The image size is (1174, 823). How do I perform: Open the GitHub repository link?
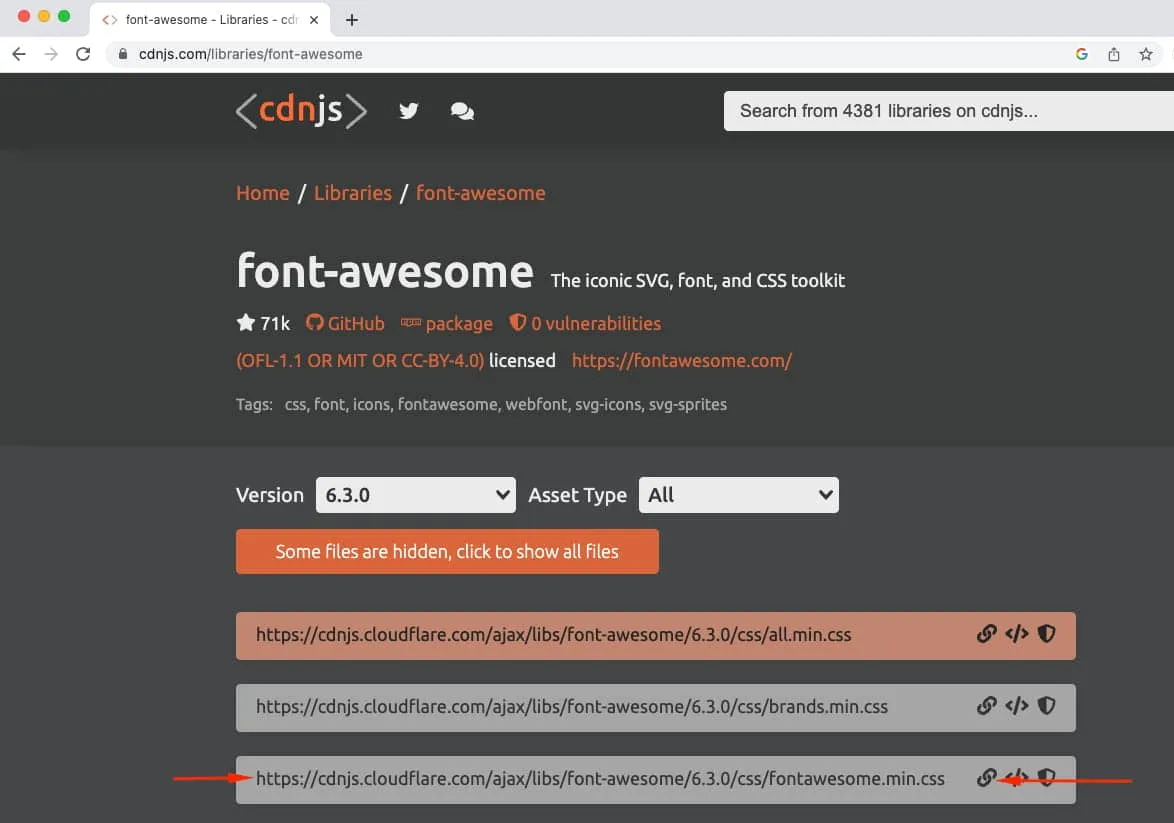pyautogui.click(x=345, y=324)
